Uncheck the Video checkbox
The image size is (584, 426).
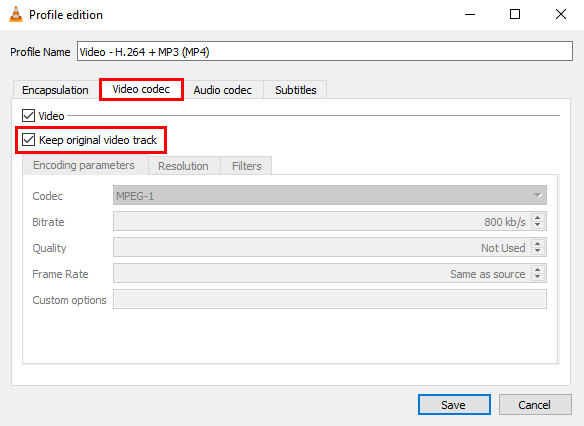(x=29, y=116)
